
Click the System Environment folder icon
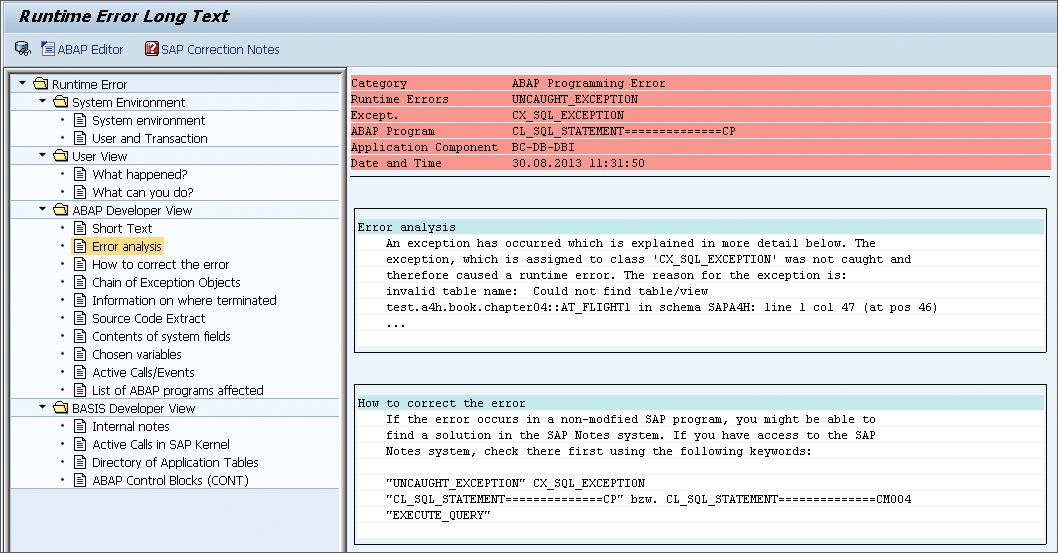(61, 102)
